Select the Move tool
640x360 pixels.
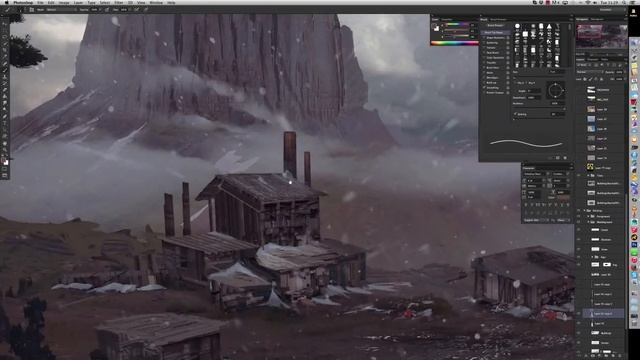5,24
